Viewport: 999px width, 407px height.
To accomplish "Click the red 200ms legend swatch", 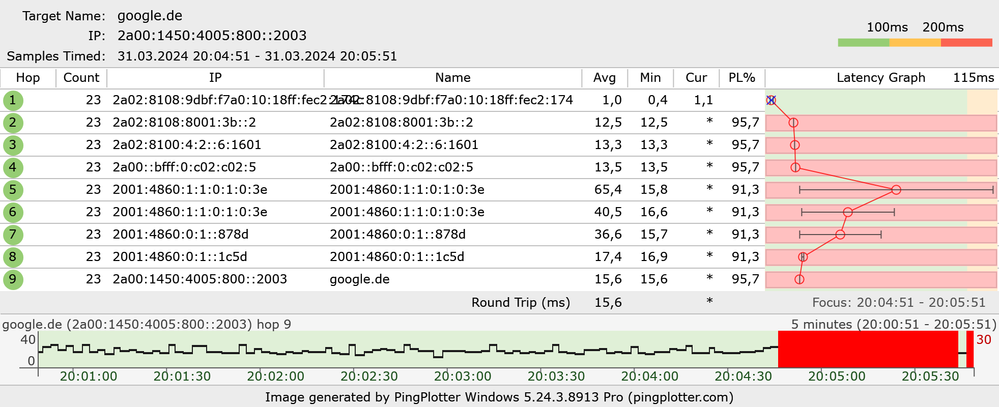I will (966, 43).
